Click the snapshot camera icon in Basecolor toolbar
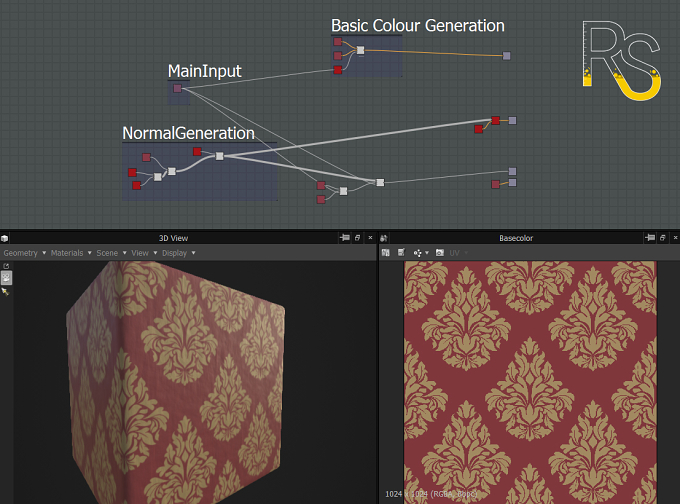 439,252
